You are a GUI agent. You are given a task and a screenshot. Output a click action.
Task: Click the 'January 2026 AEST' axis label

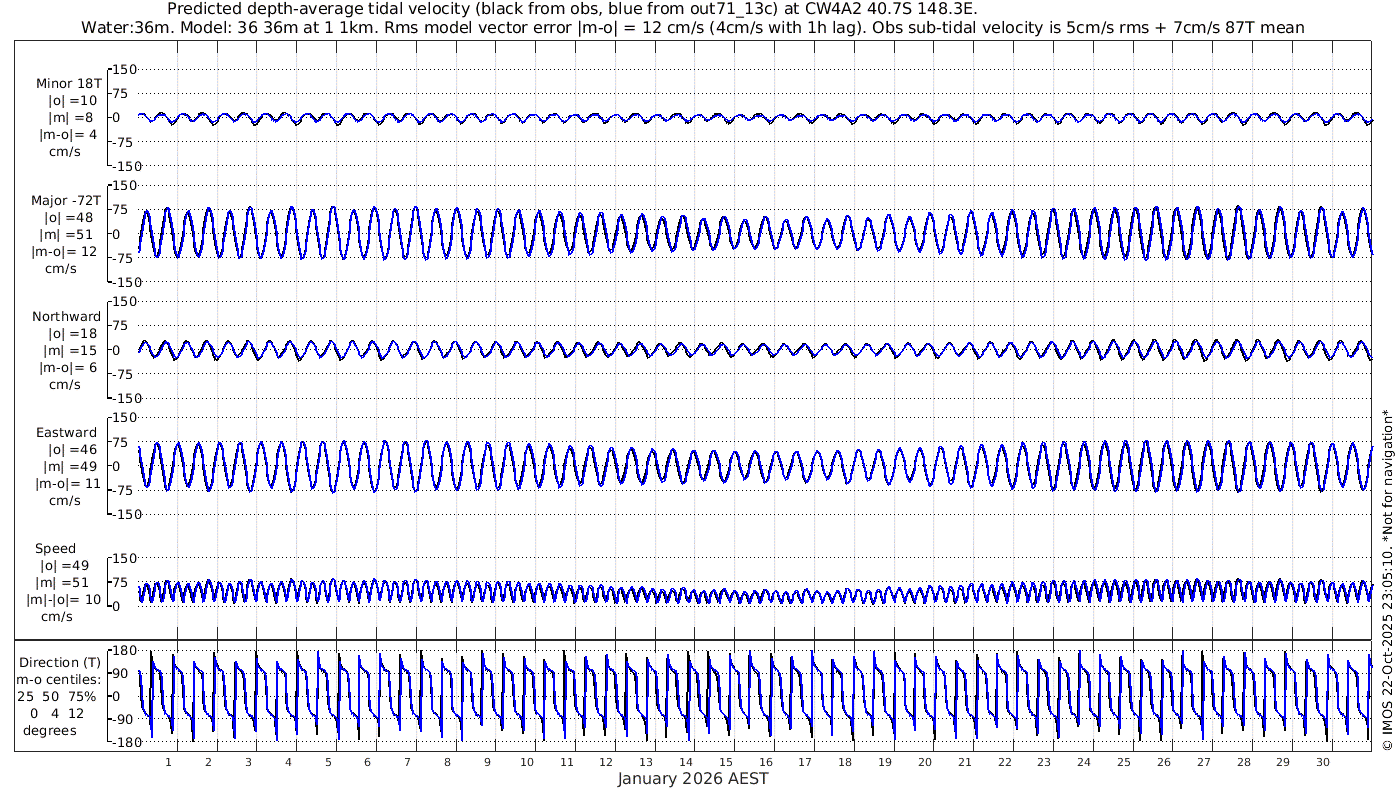[693, 779]
